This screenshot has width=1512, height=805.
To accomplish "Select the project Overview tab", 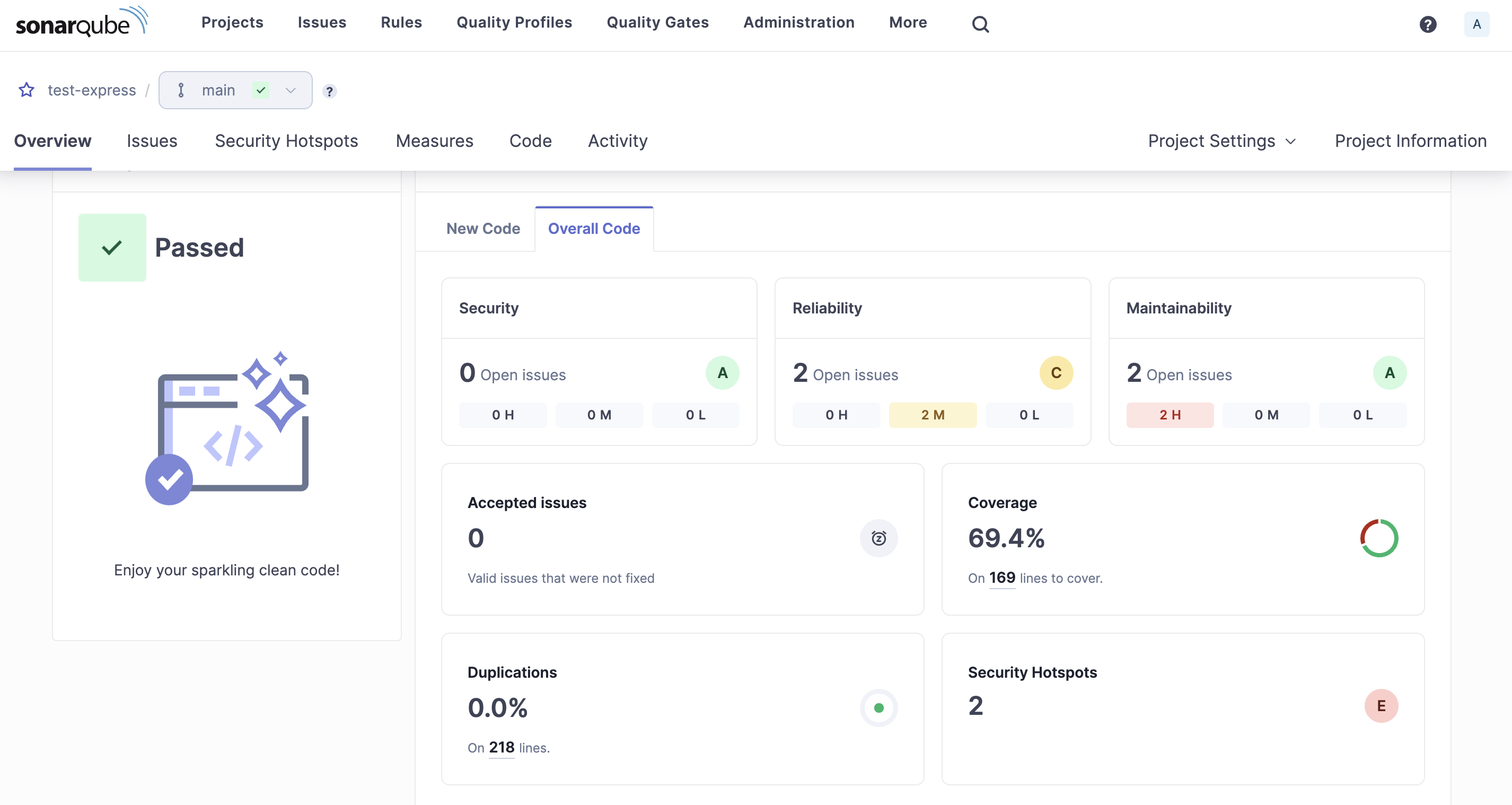I will (53, 141).
